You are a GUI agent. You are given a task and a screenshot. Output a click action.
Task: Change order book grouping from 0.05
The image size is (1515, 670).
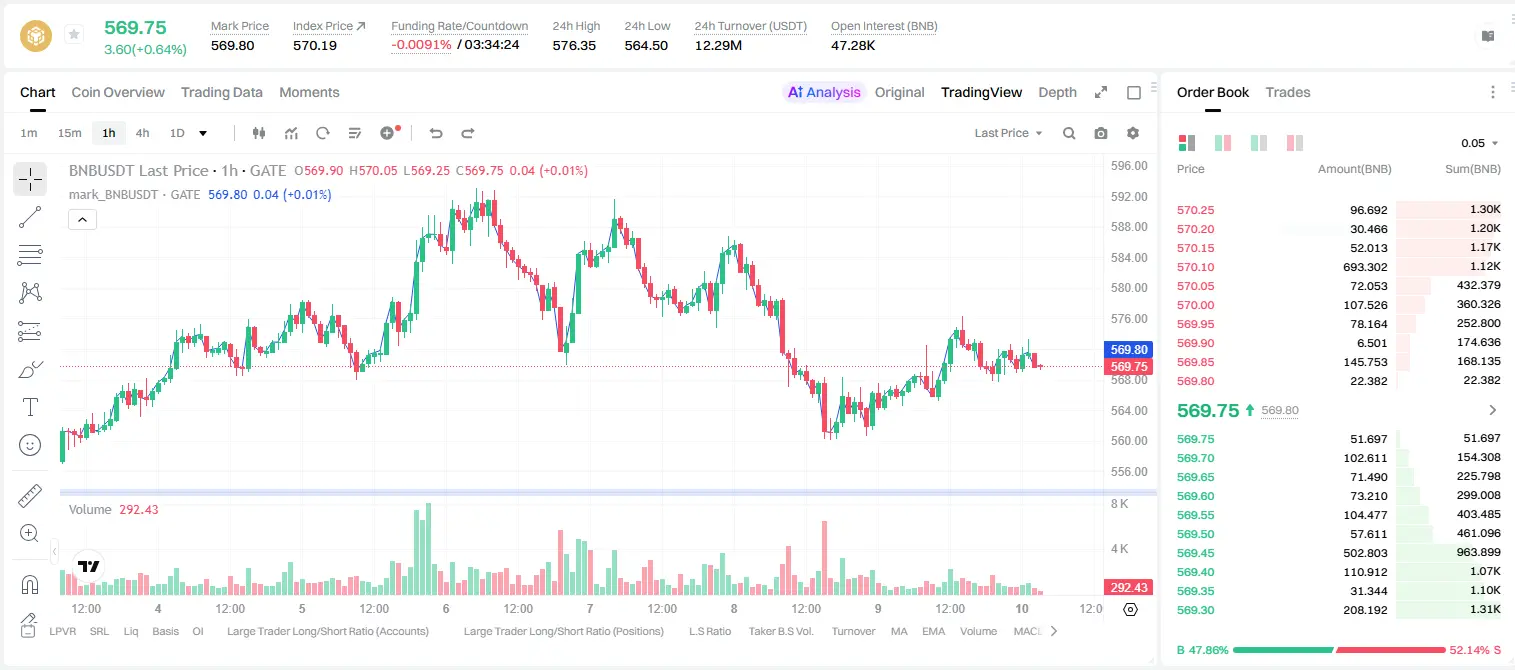coord(1480,143)
